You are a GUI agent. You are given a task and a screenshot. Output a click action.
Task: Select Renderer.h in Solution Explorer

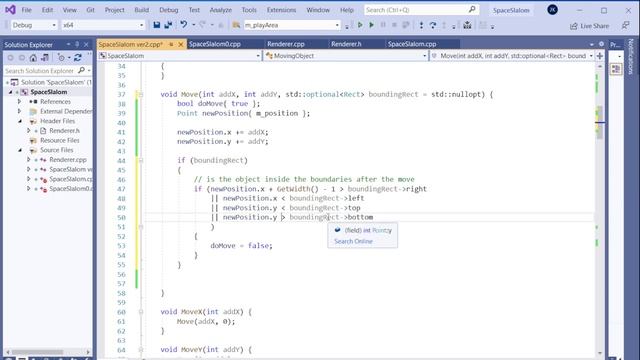coord(64,131)
